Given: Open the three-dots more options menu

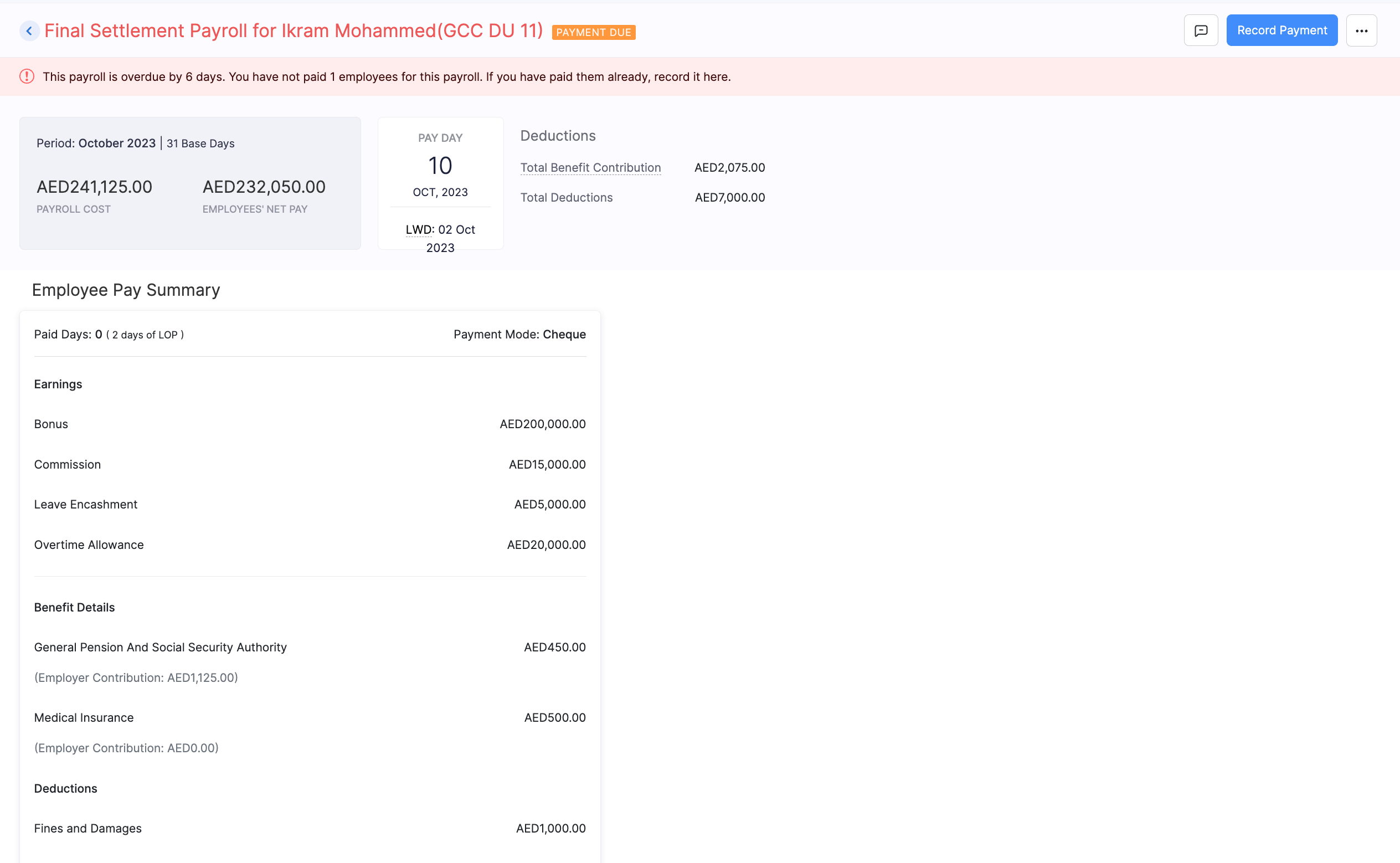Looking at the screenshot, I should pos(1361,31).
